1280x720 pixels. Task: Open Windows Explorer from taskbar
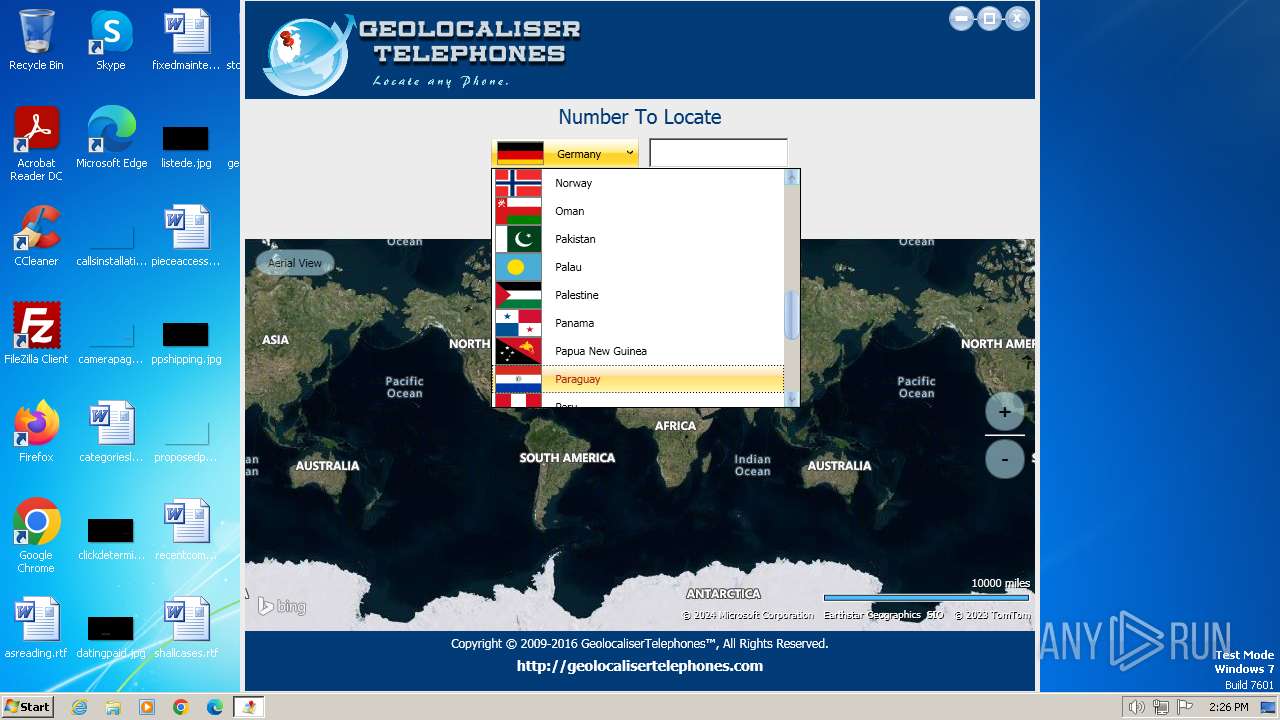[113, 707]
